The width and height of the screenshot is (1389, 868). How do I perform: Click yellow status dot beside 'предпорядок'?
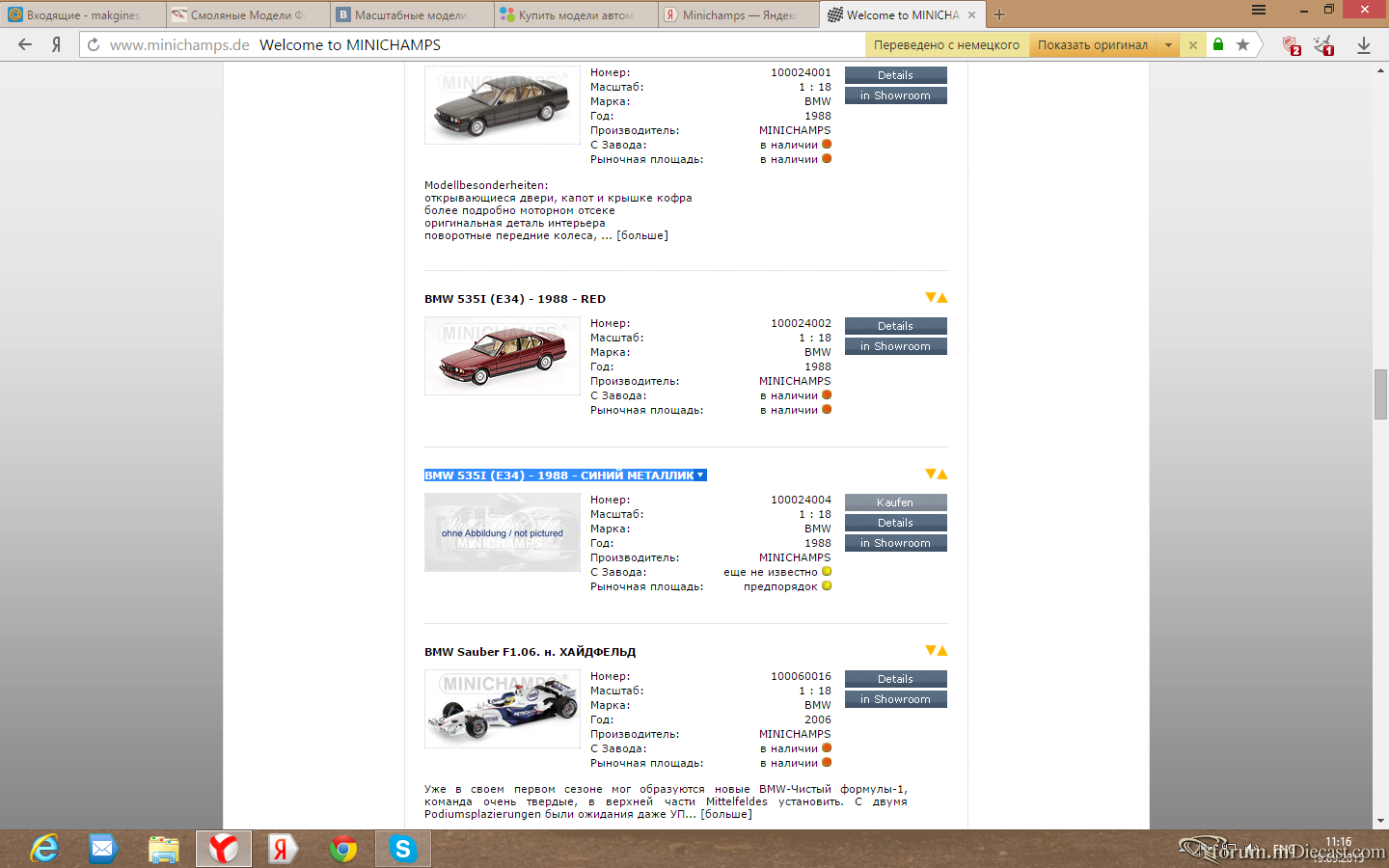click(x=827, y=586)
